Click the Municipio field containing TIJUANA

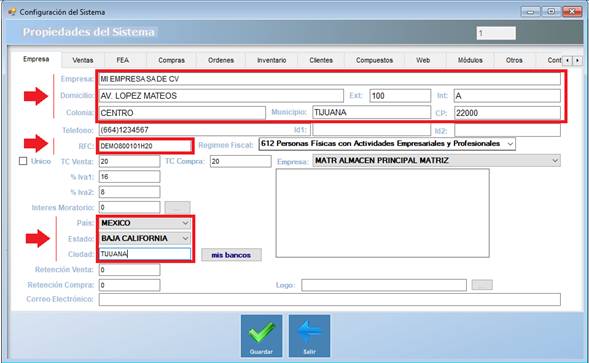coord(372,112)
